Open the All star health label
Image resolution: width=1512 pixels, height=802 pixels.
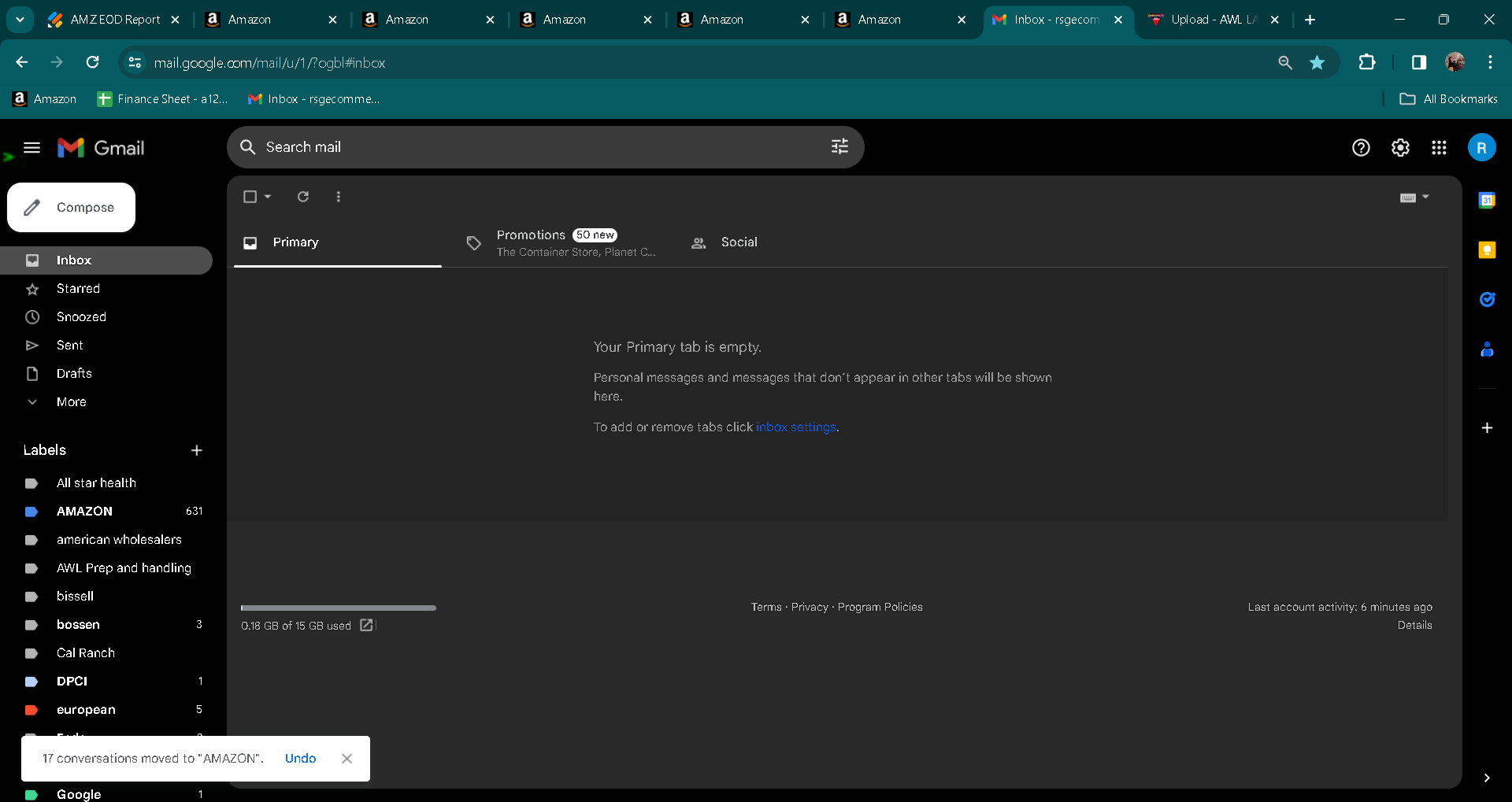point(106,483)
